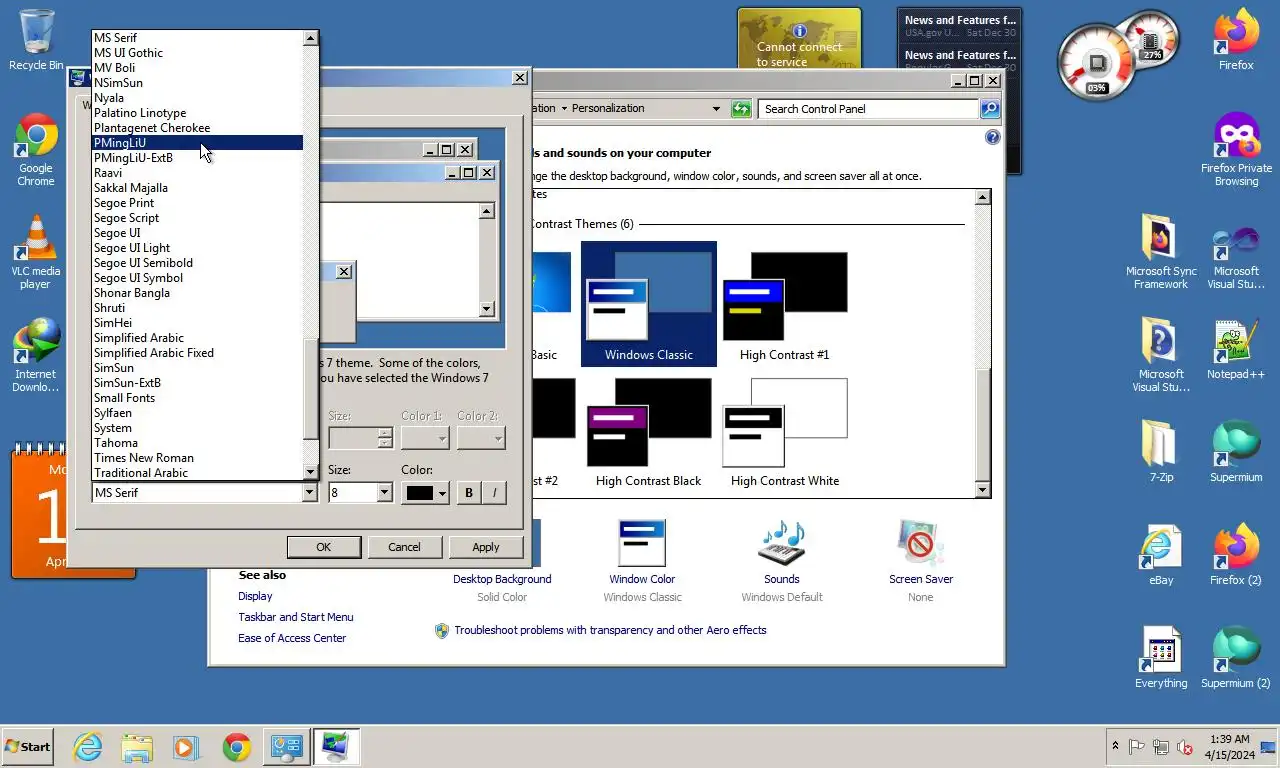Open Ease of Access Center link
1280x768 pixels.
[292, 638]
